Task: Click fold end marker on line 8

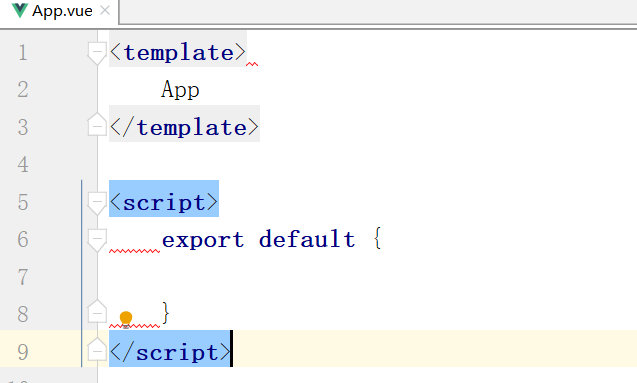Action: [97, 312]
